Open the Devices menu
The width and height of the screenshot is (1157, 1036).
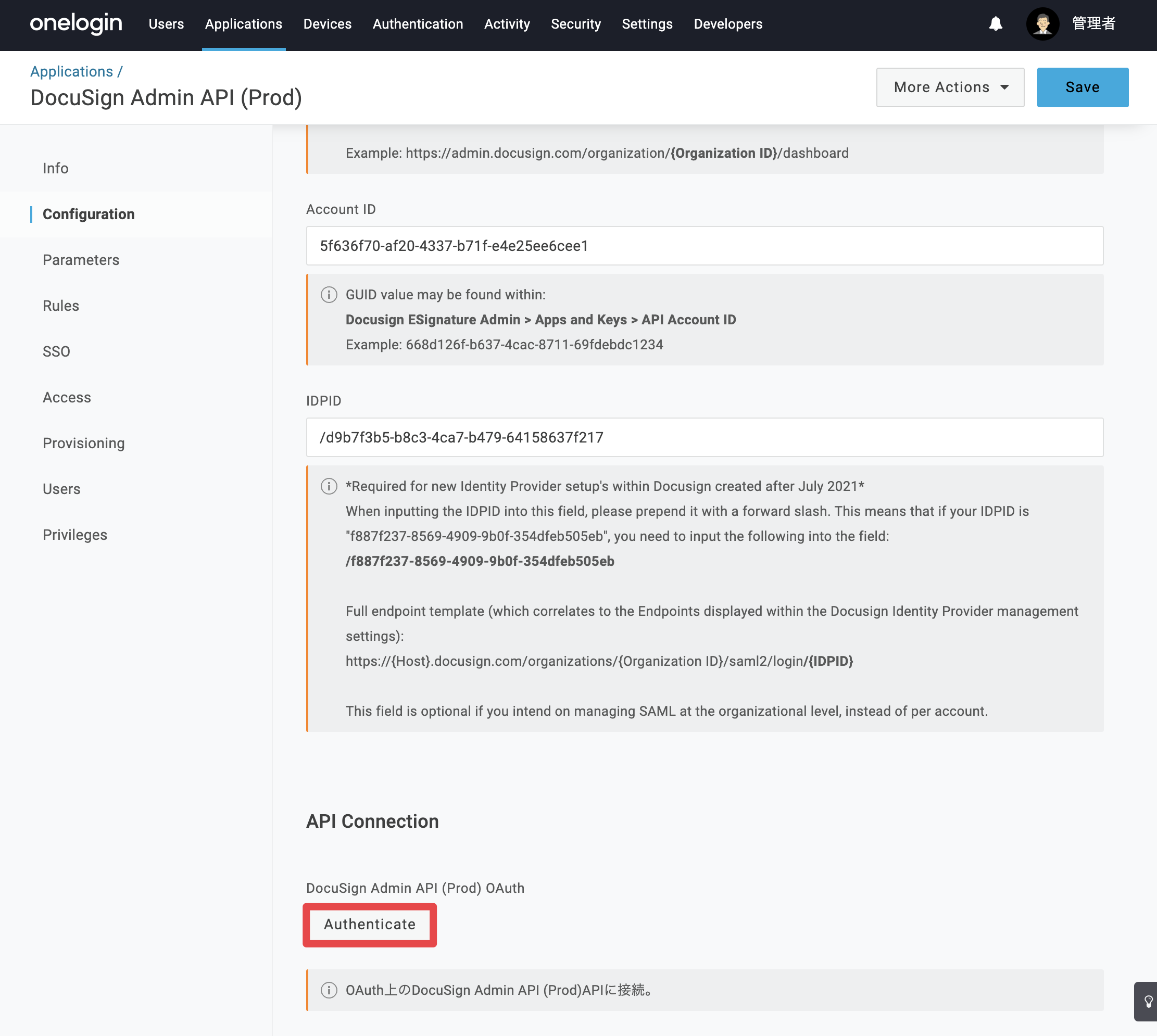point(328,24)
